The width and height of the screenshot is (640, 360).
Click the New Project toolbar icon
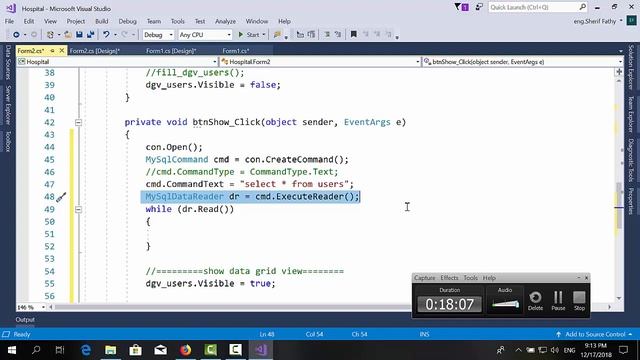tap(50, 35)
